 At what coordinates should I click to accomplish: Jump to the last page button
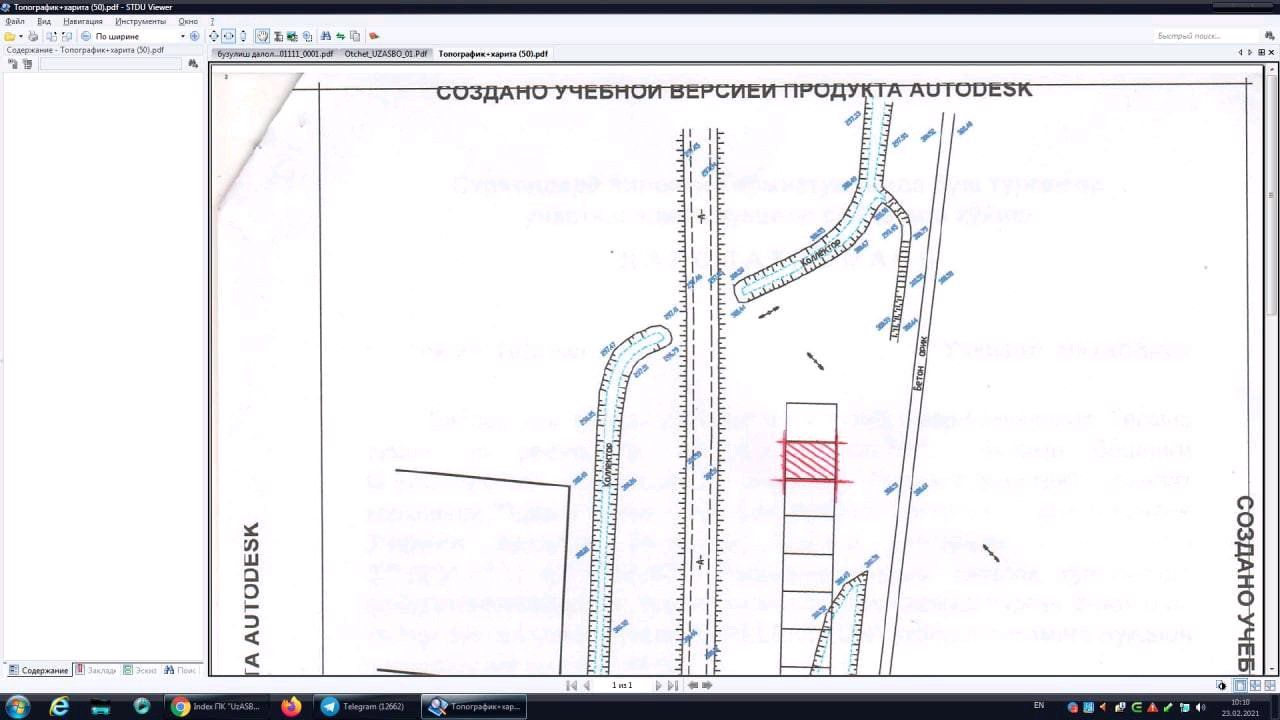pos(672,685)
